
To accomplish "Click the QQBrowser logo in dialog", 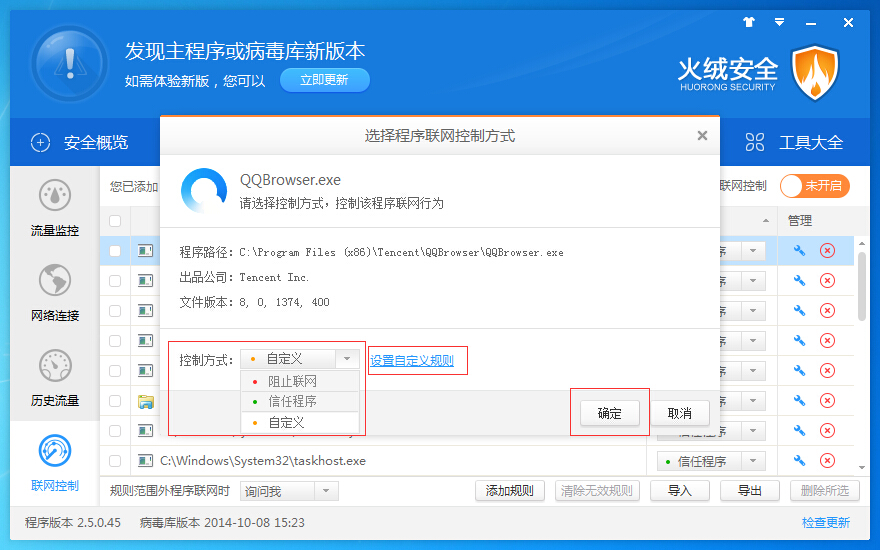I will click(204, 191).
